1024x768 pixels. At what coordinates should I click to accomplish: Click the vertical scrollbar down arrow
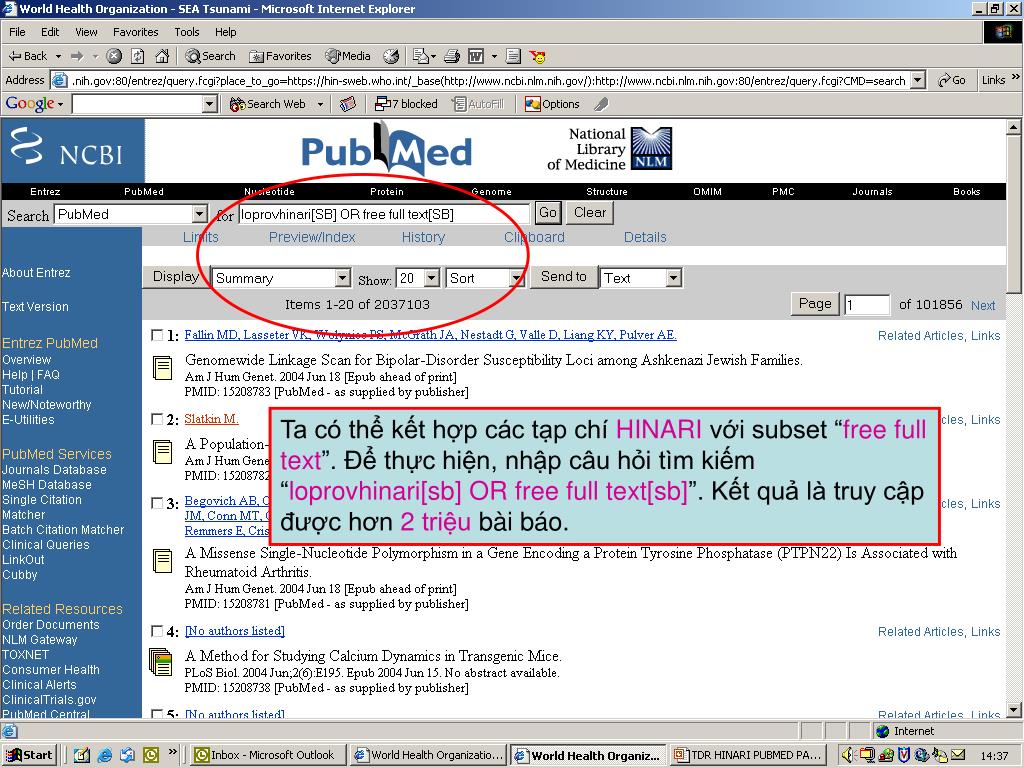pyautogui.click(x=1014, y=710)
